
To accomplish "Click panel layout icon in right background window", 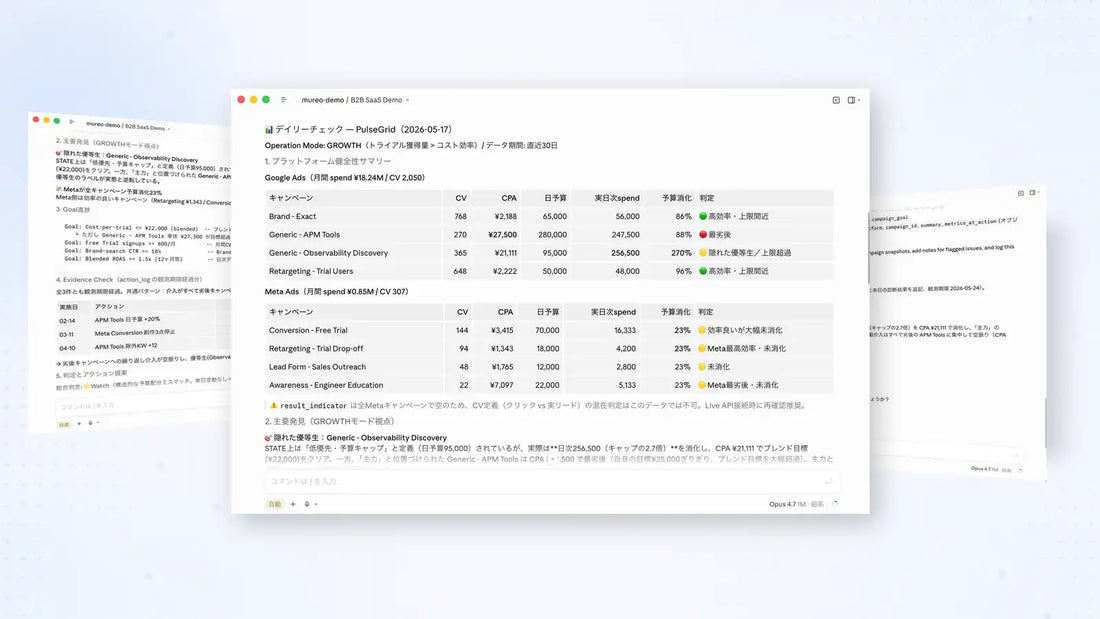I will point(1032,192).
